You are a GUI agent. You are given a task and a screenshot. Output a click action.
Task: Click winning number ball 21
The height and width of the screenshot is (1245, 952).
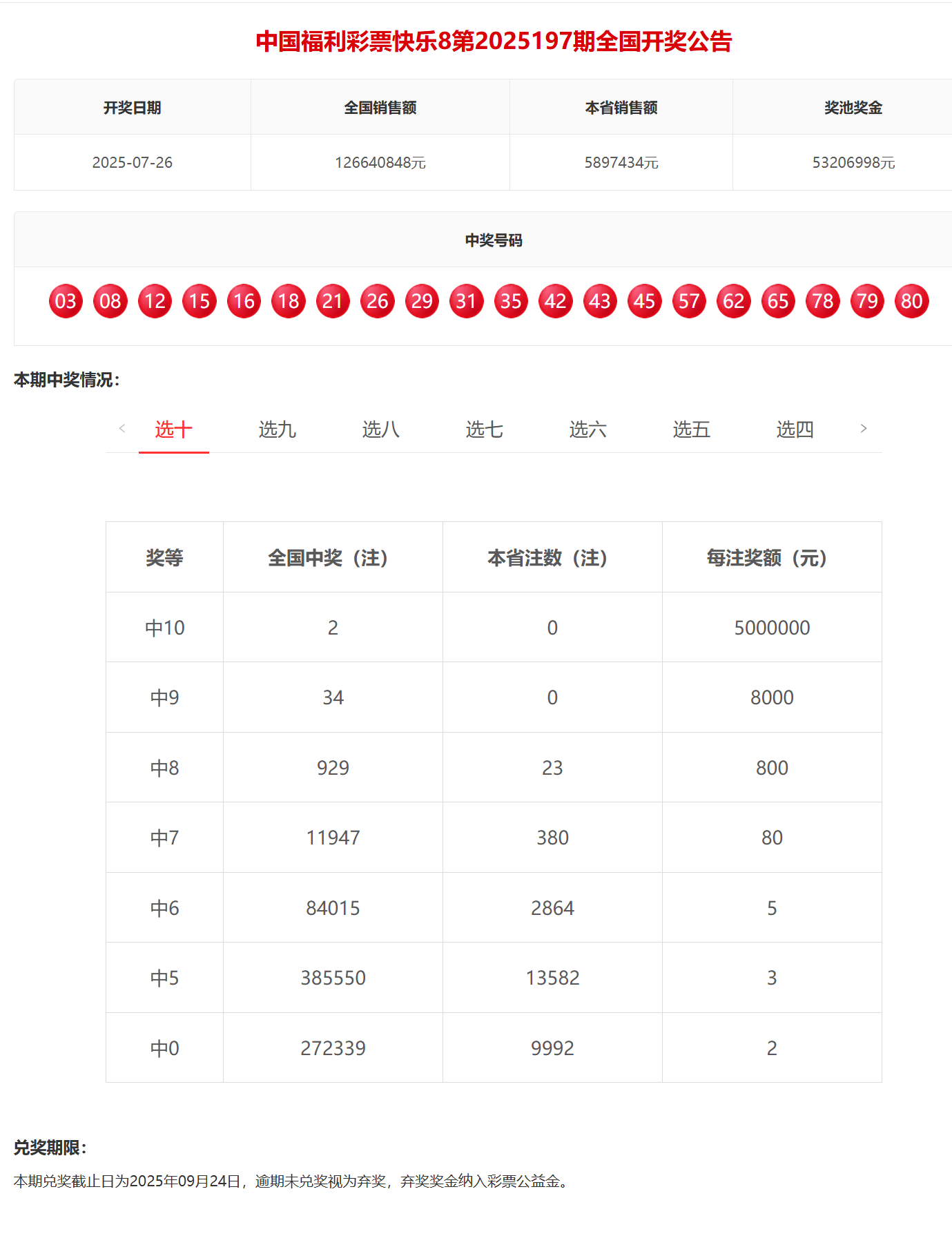click(333, 301)
